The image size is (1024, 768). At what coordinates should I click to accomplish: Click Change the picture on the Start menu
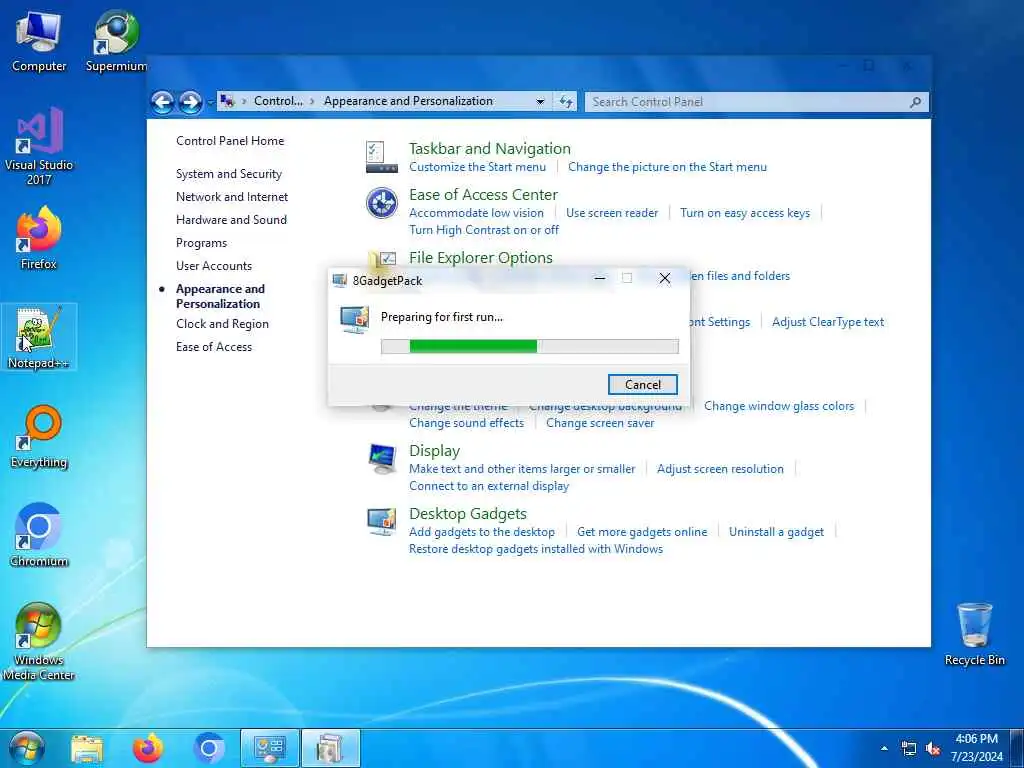(x=667, y=167)
